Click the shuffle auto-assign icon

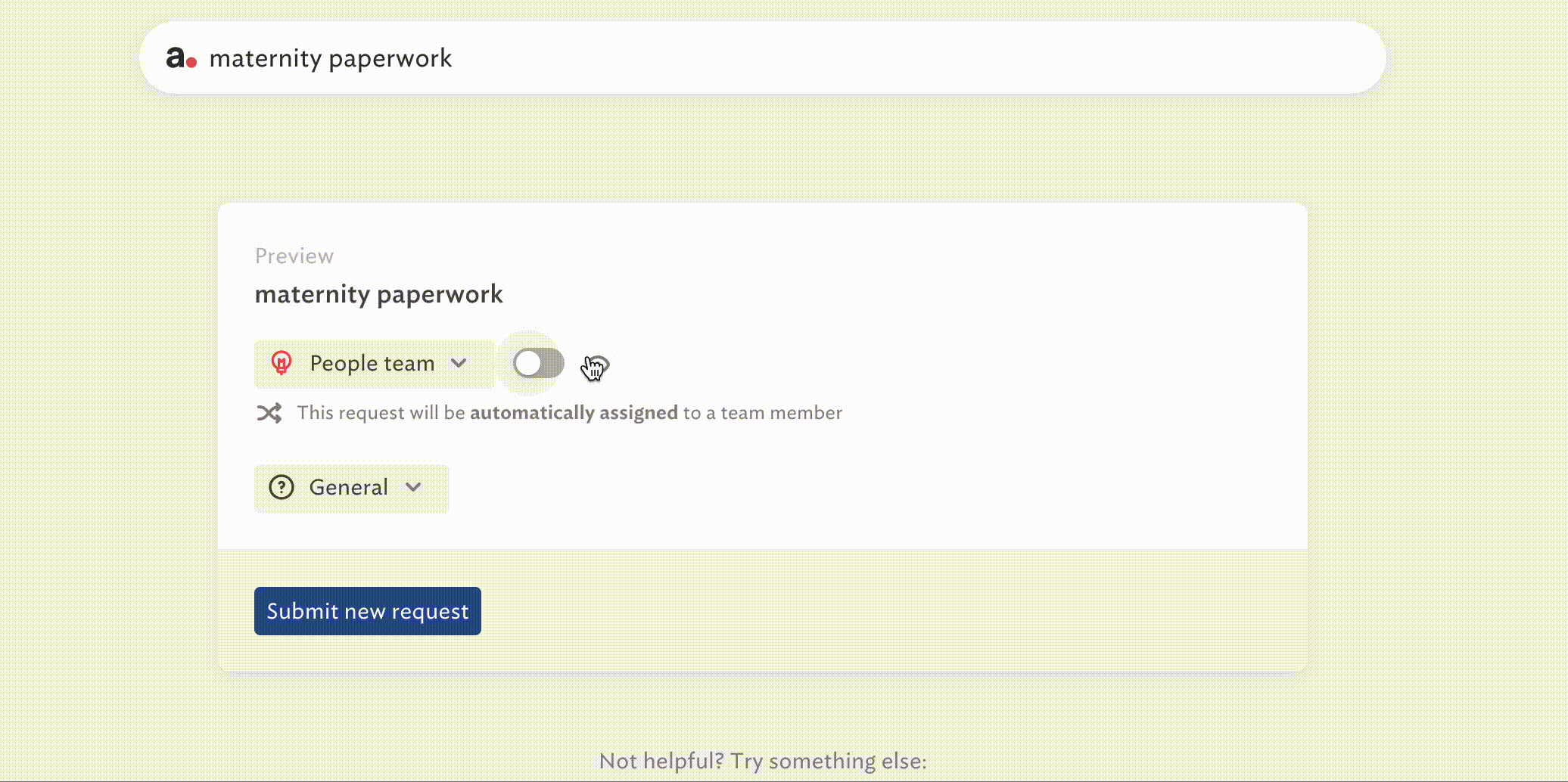point(269,413)
